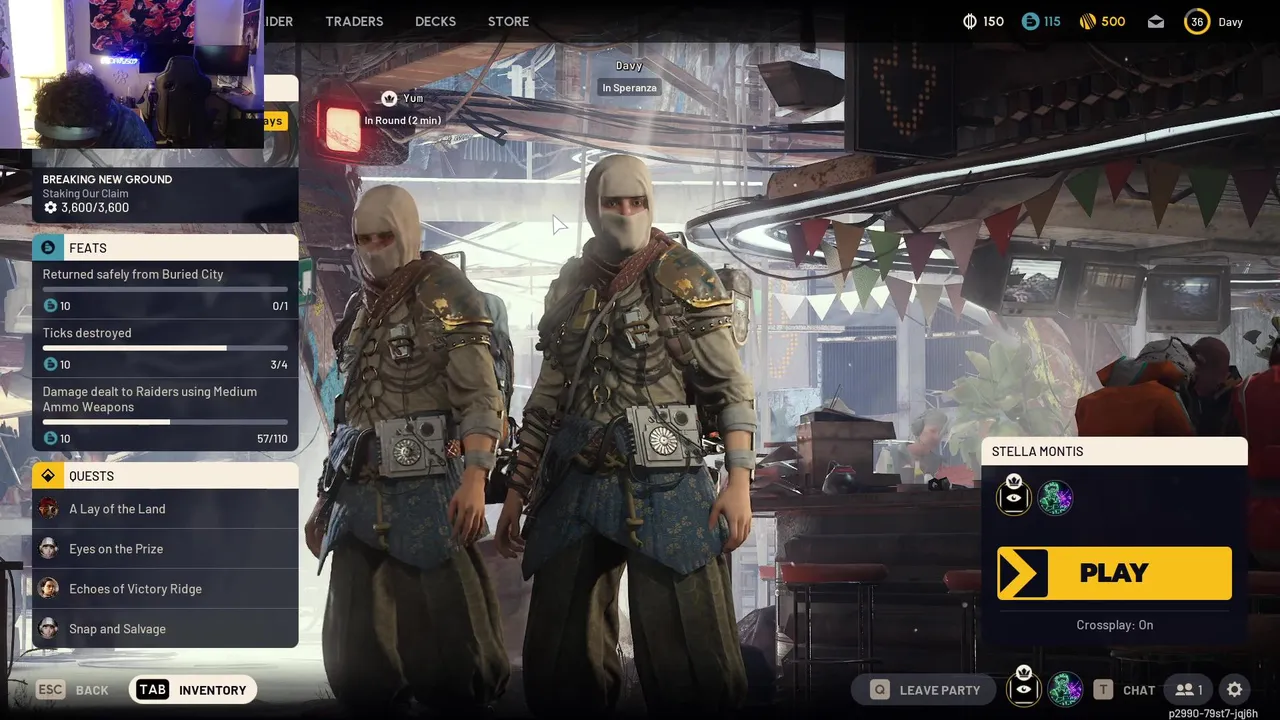Open the Feats panel header
This screenshot has width=1280, height=720.
coord(165,248)
